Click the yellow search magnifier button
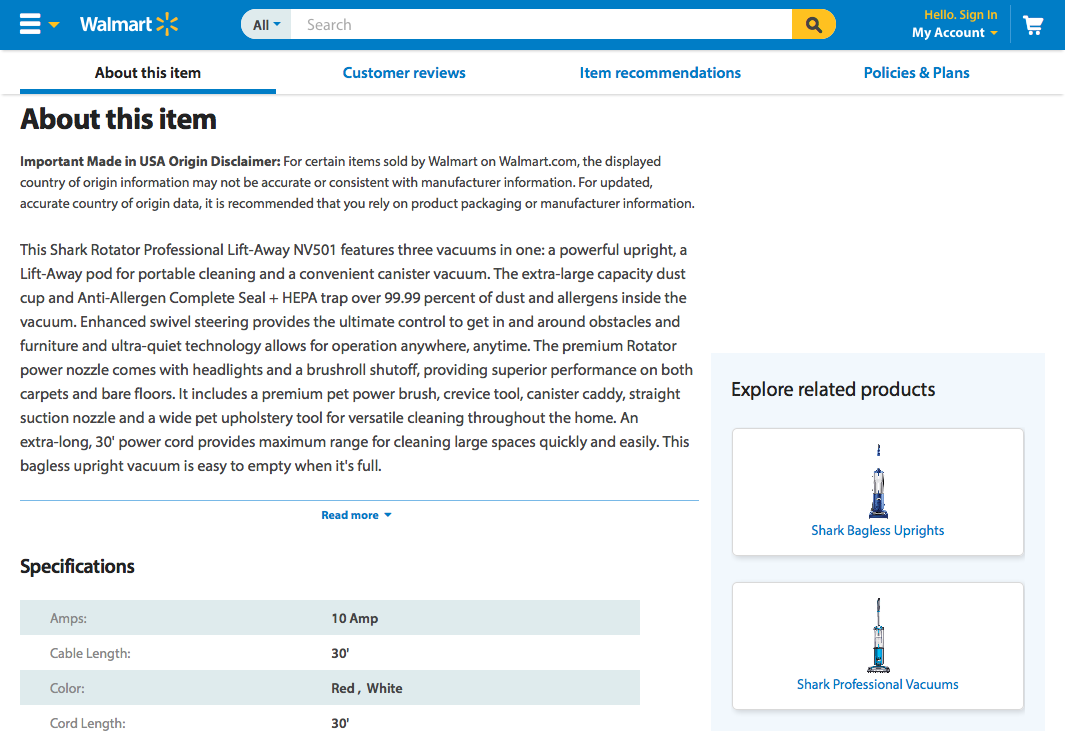1065x731 pixels. coord(814,24)
